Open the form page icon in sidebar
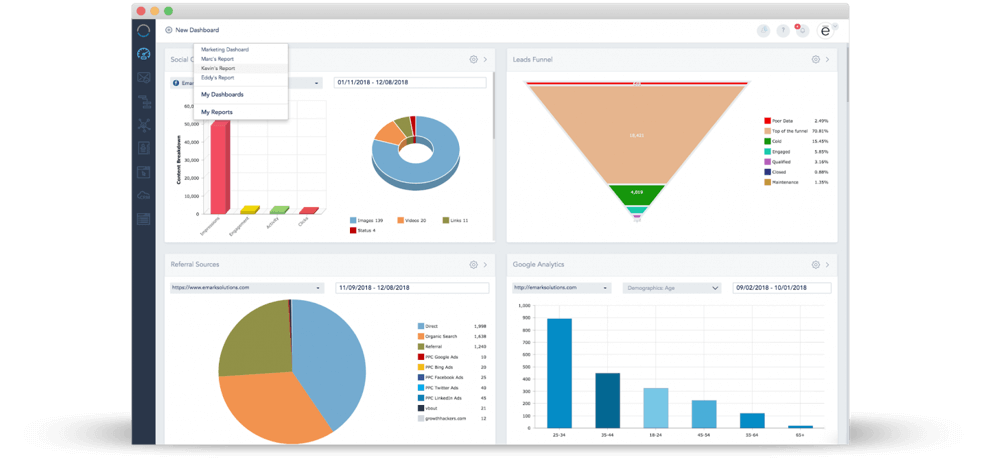This screenshot has height=462, width=988. point(144,148)
